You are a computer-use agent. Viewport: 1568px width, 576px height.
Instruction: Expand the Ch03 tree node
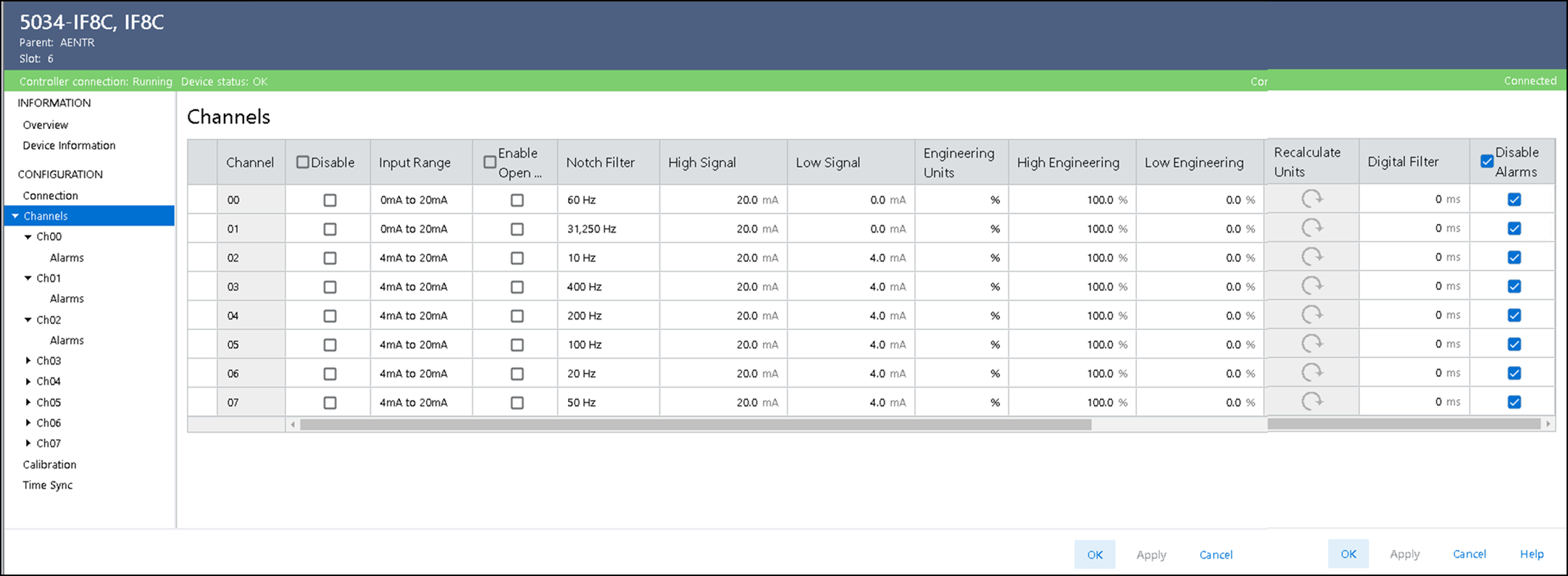(28, 361)
